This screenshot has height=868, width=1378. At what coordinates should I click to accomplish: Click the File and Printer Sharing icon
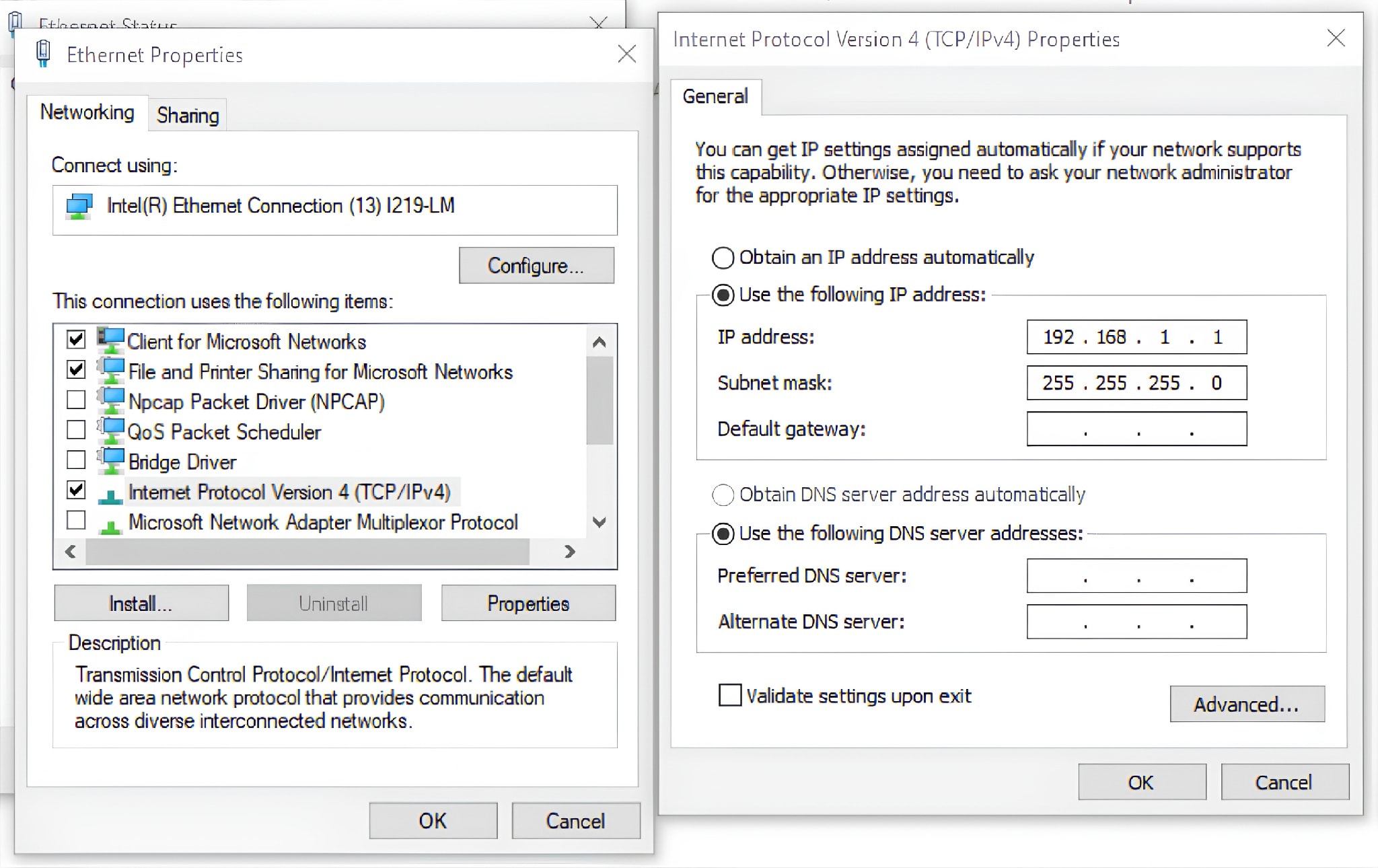tap(110, 370)
